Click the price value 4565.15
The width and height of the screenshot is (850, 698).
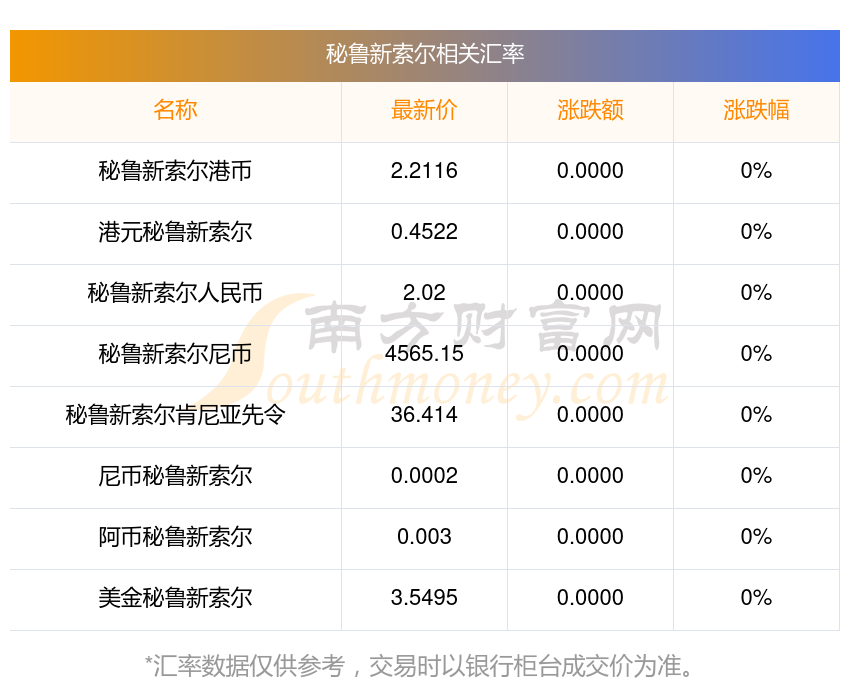tap(424, 354)
